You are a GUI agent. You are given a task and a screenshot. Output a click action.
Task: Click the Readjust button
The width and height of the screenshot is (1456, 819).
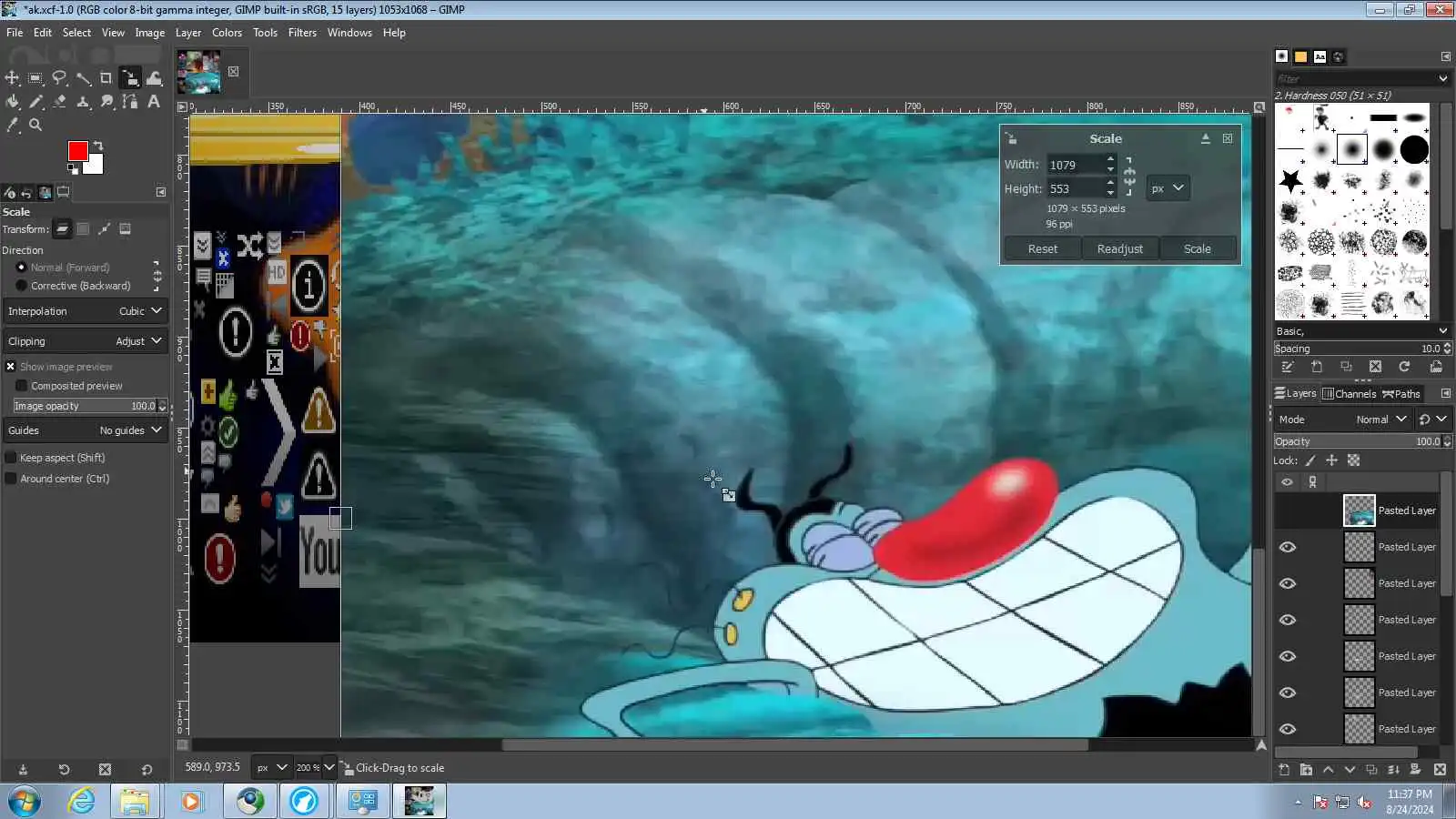(1120, 249)
